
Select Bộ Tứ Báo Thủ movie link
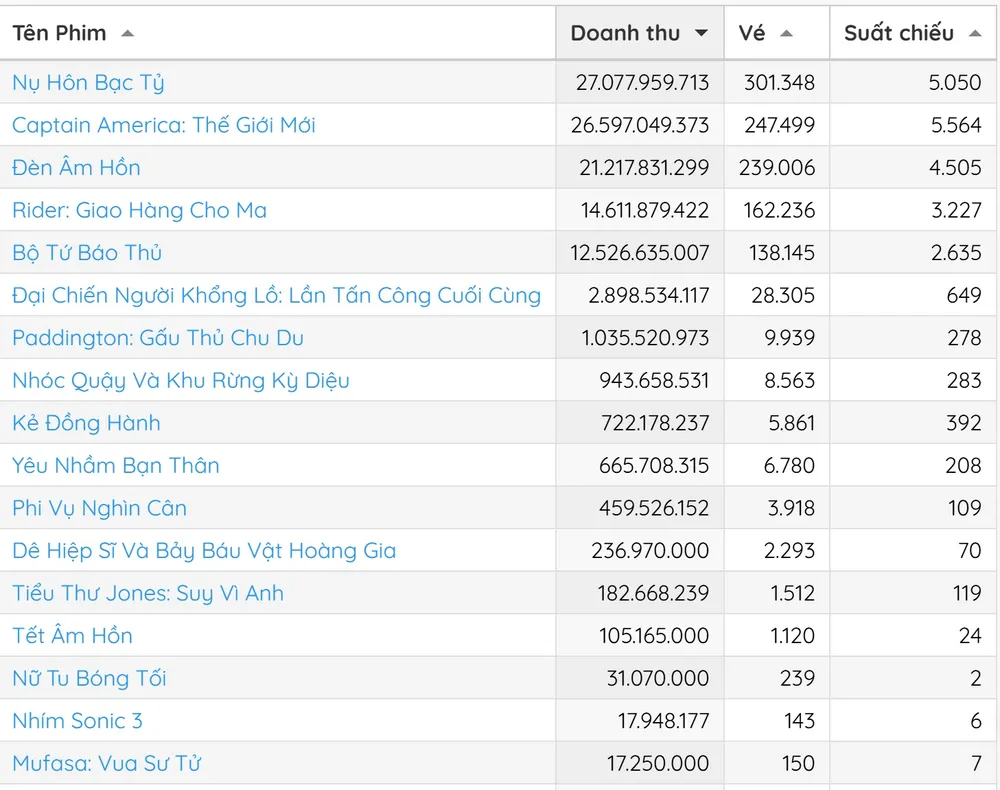(x=87, y=252)
